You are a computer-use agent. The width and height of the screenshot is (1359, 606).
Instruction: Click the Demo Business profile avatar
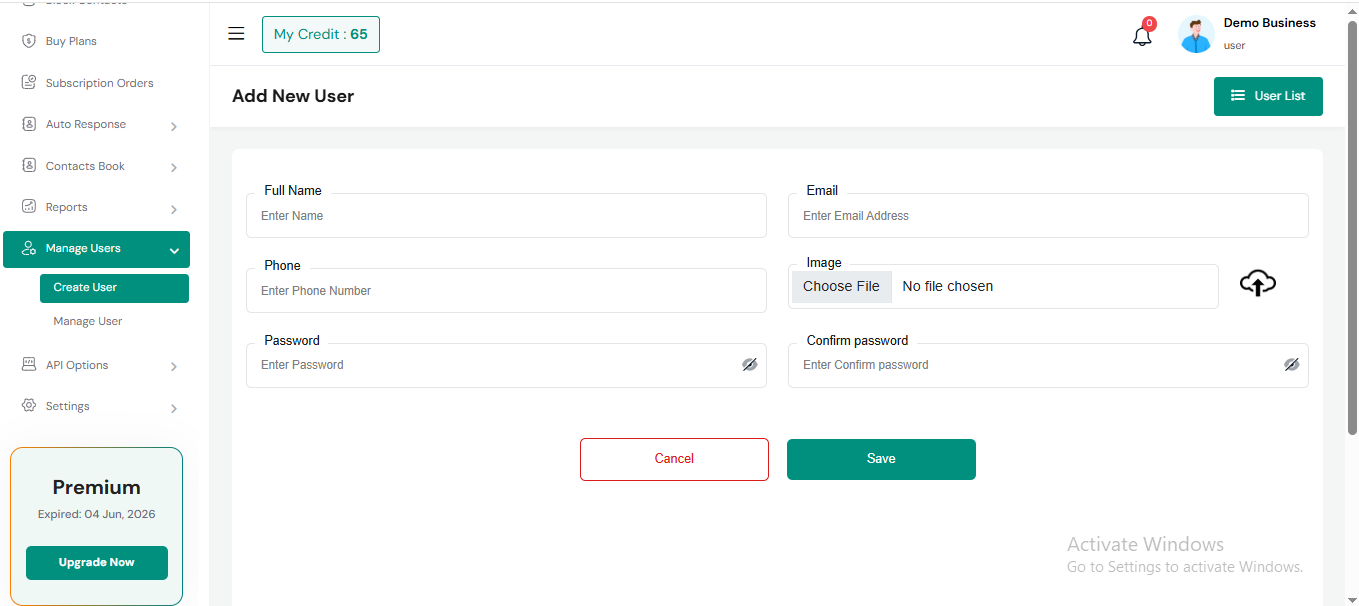tap(1196, 35)
